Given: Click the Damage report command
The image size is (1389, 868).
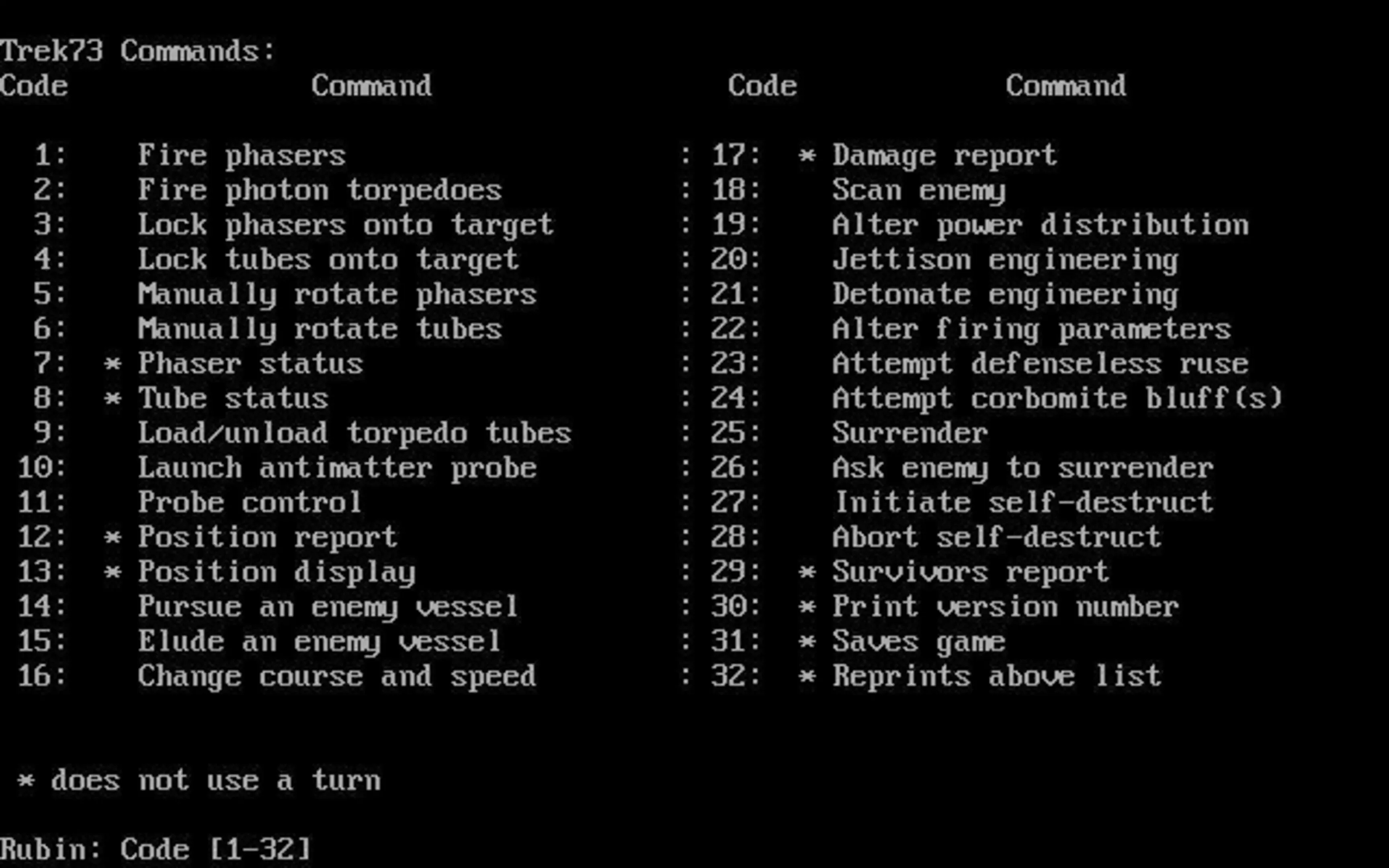Looking at the screenshot, I should click(944, 156).
